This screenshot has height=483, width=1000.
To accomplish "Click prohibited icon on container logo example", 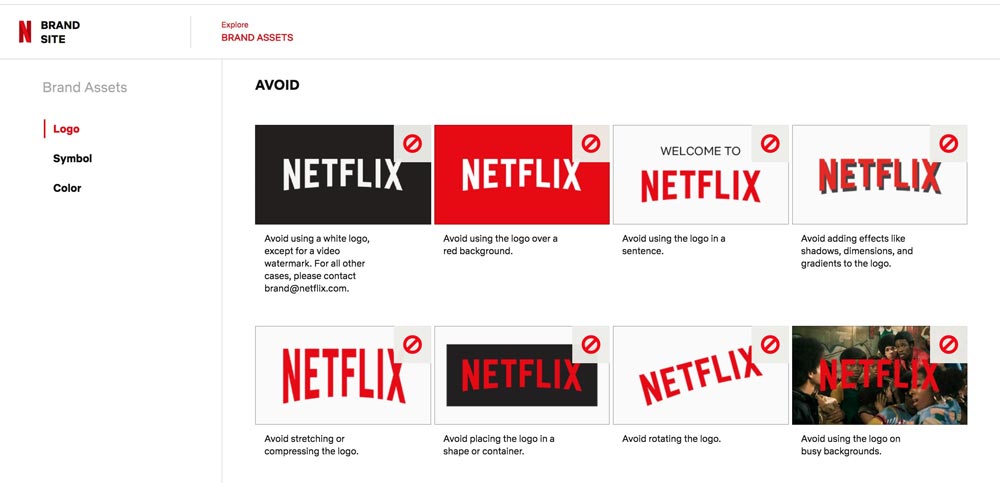I will tap(591, 344).
